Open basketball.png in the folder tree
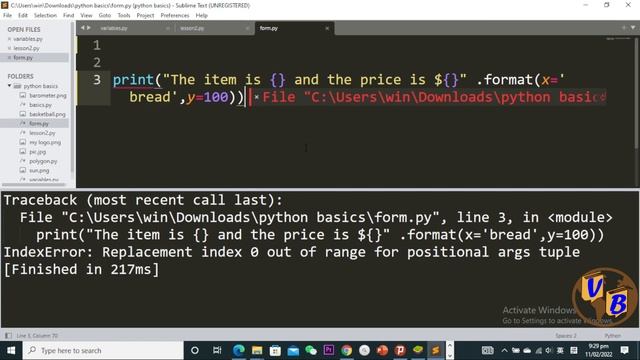 pos(47,114)
